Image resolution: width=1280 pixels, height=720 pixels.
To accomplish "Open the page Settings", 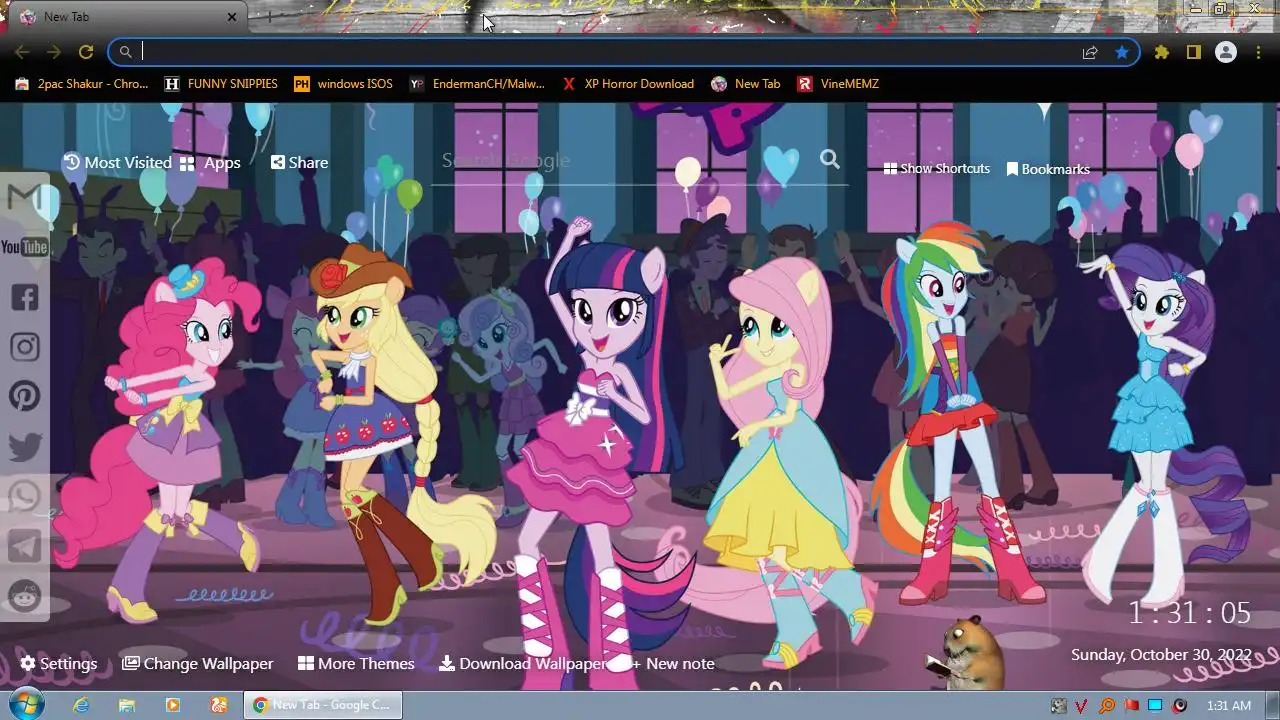I will point(59,664).
